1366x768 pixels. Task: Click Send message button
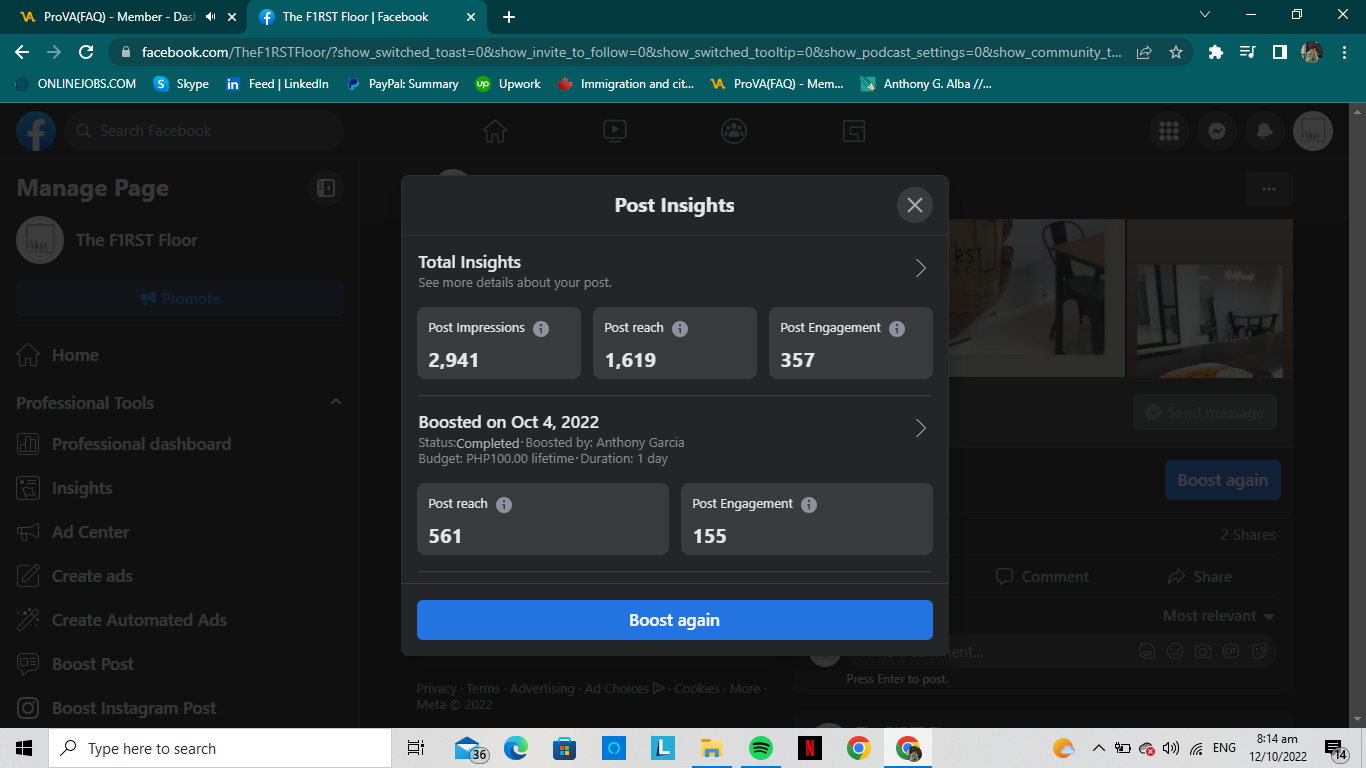tap(1205, 413)
